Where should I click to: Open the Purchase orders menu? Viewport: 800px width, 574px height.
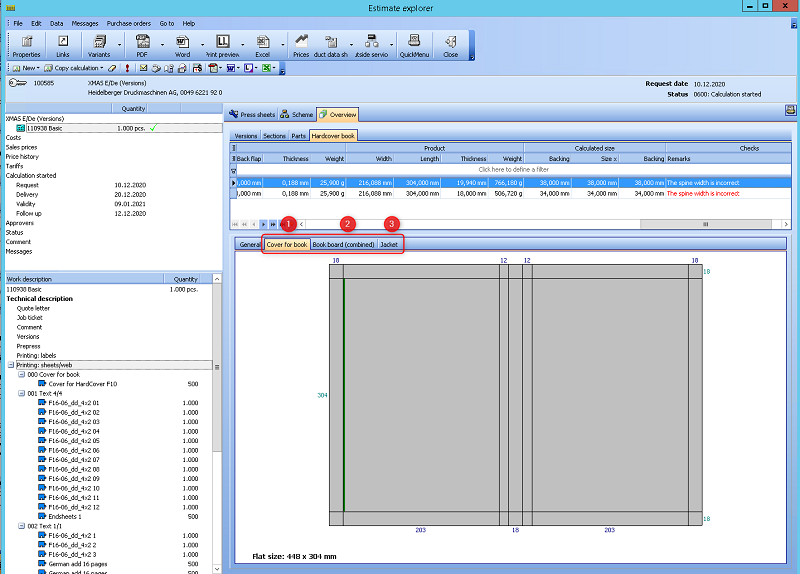129,23
